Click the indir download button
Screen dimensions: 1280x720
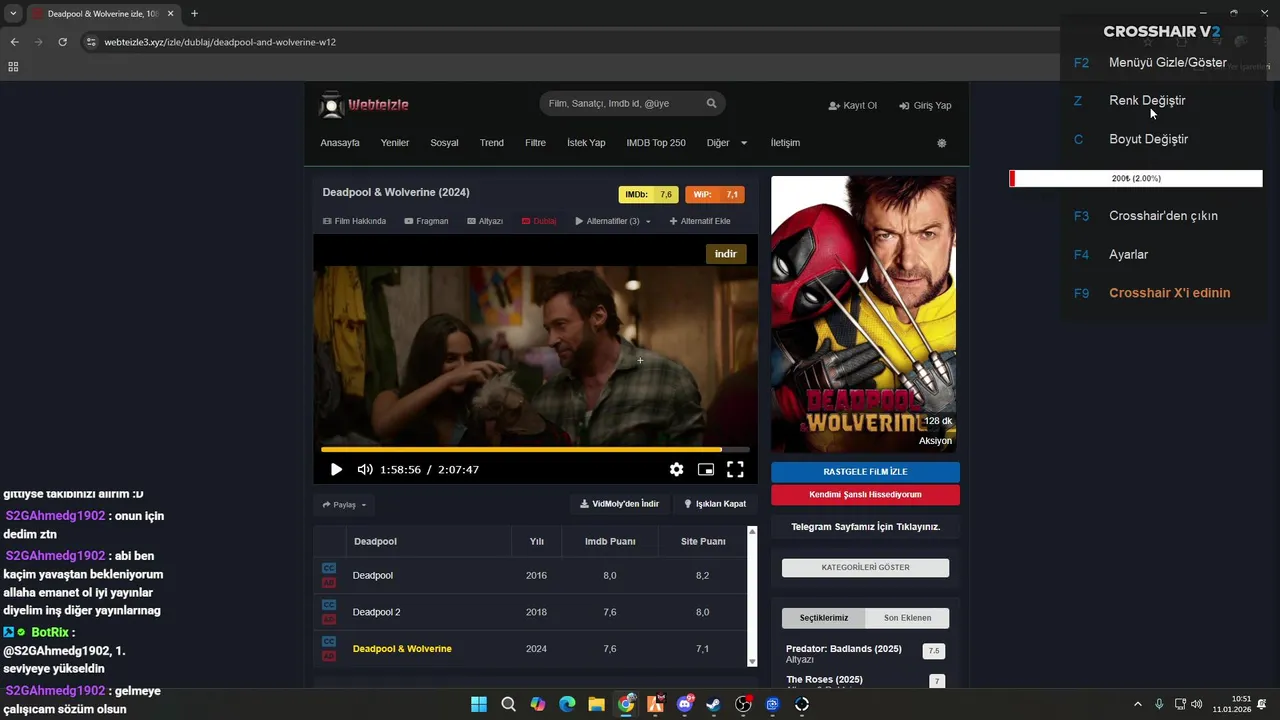pyautogui.click(x=726, y=254)
